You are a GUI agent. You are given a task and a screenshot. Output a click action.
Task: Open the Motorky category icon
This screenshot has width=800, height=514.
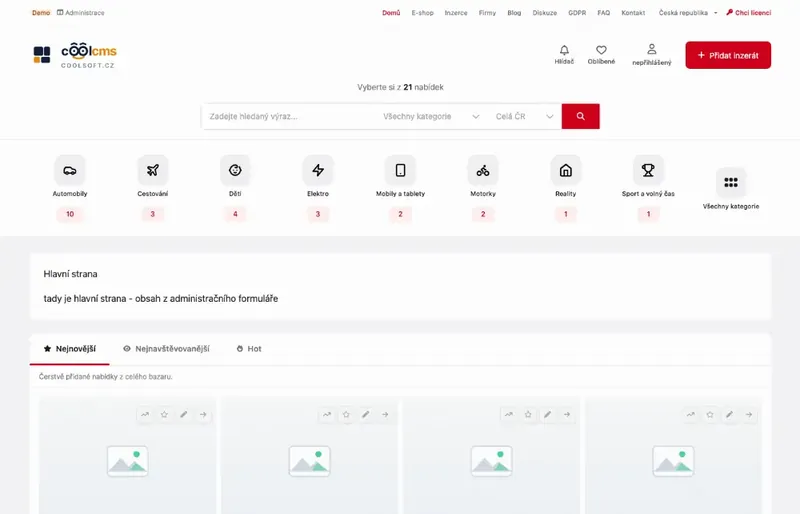[483, 170]
